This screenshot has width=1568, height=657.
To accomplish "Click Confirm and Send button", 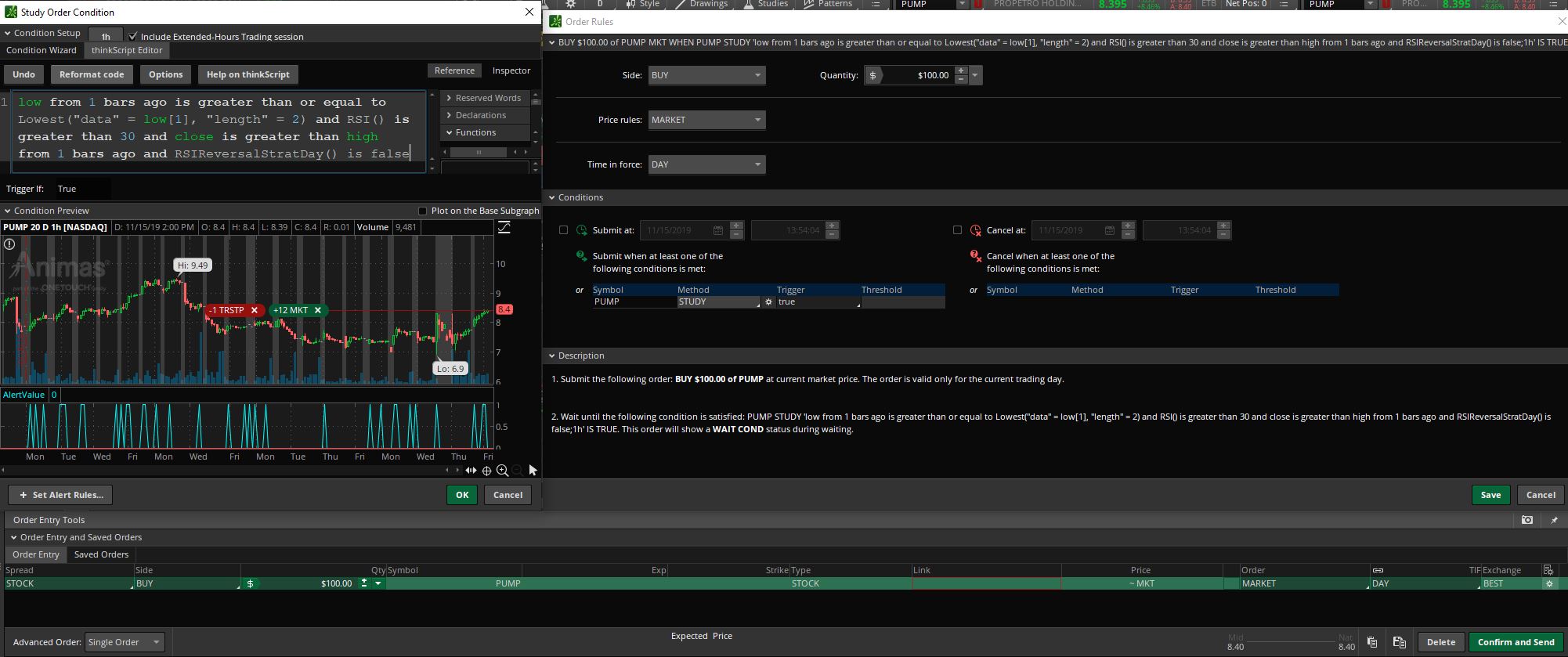I will (x=1516, y=642).
